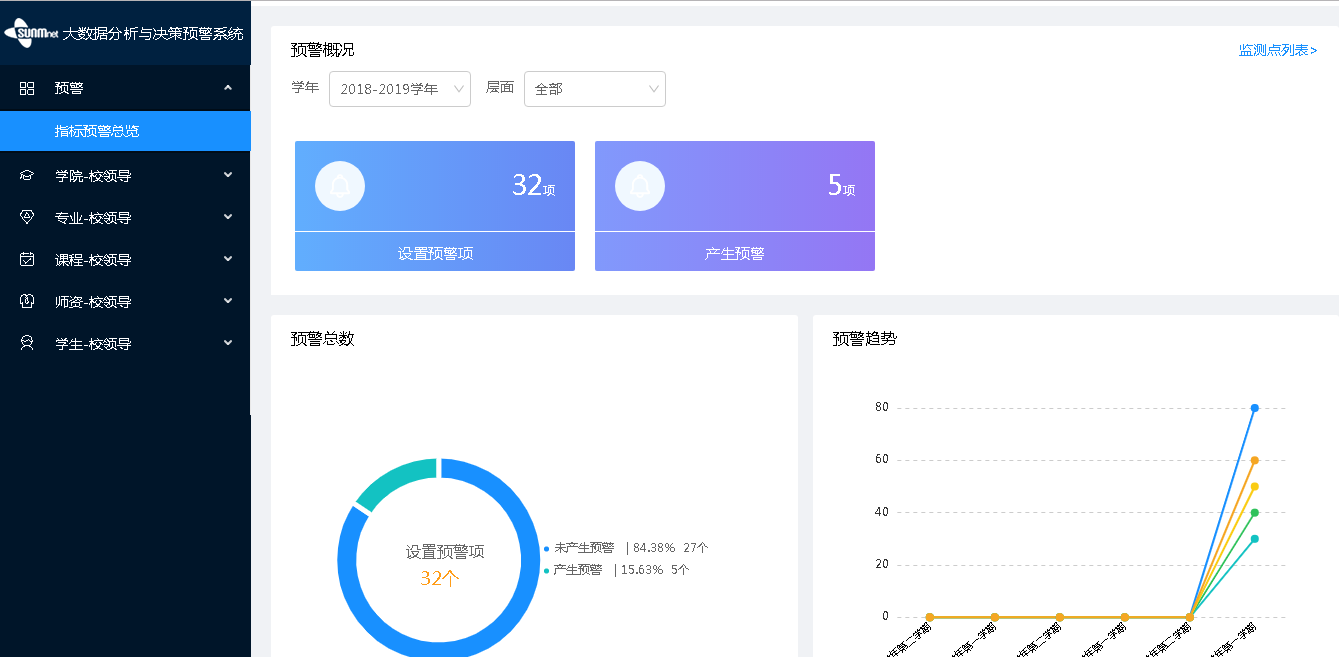Toggle the 未产生预警 legend item
This screenshot has width=1339, height=657.
tap(584, 548)
